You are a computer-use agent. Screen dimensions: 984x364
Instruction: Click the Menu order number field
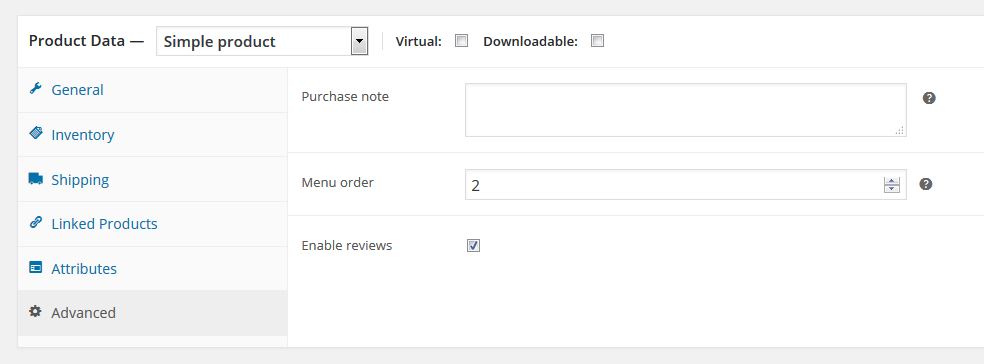(x=685, y=185)
